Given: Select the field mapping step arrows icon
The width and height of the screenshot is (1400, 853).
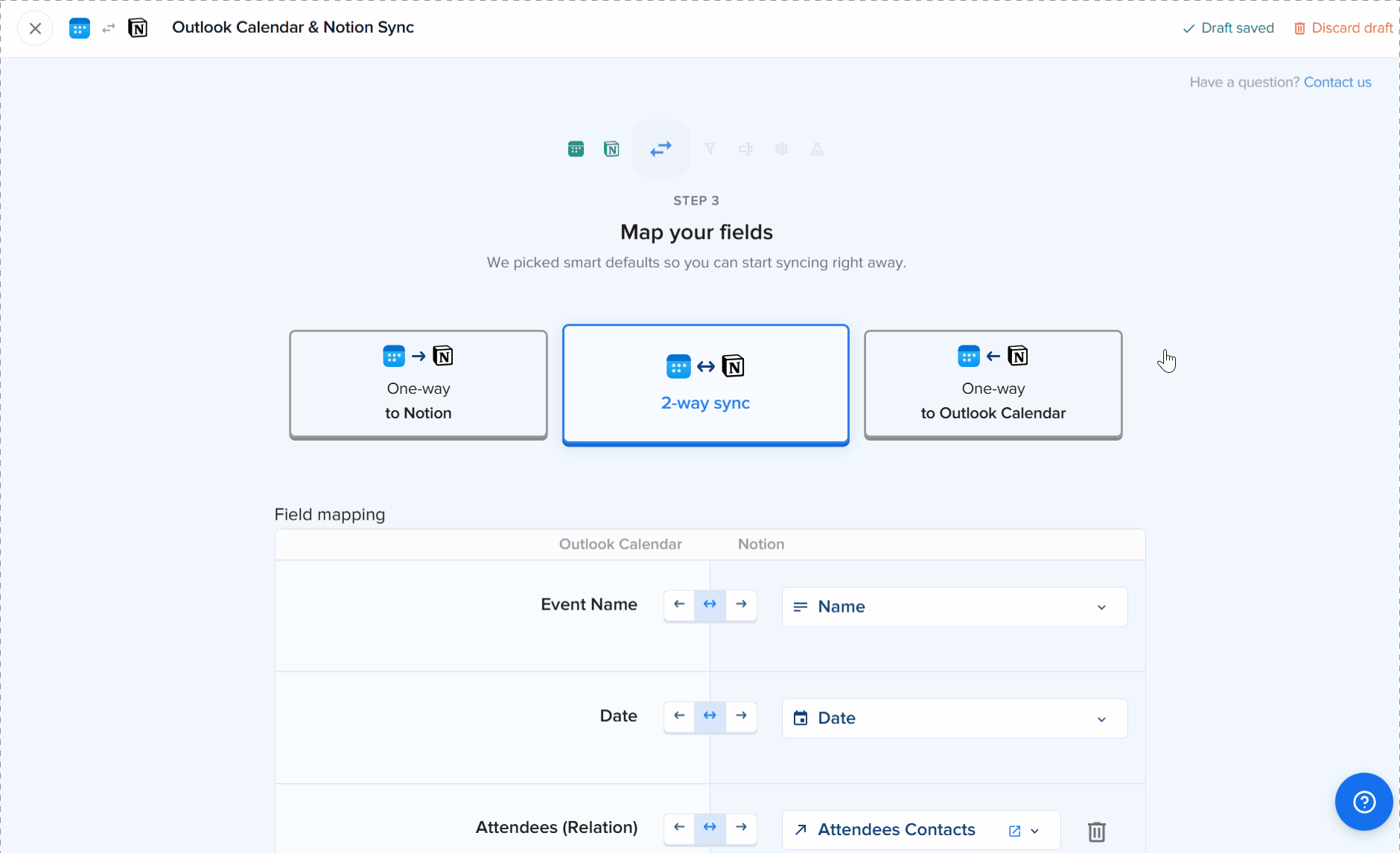Looking at the screenshot, I should pyautogui.click(x=661, y=149).
